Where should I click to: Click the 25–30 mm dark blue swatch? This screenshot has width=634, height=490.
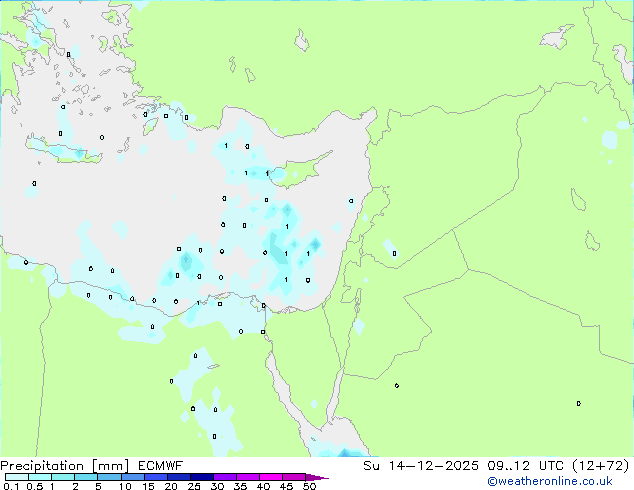coord(201,477)
